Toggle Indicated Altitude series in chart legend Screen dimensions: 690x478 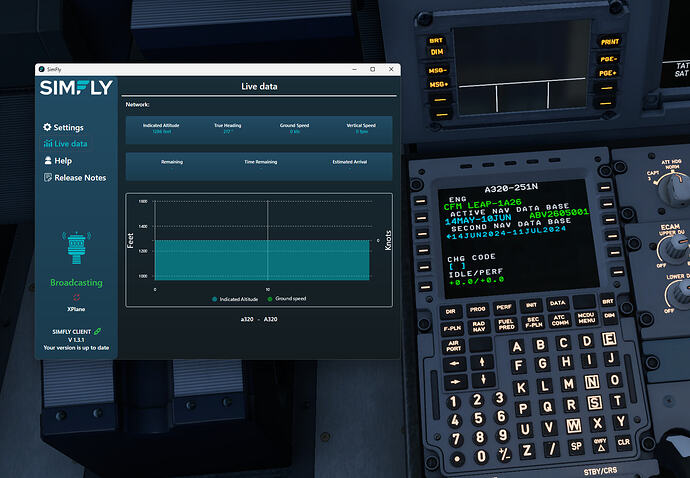click(x=235, y=299)
